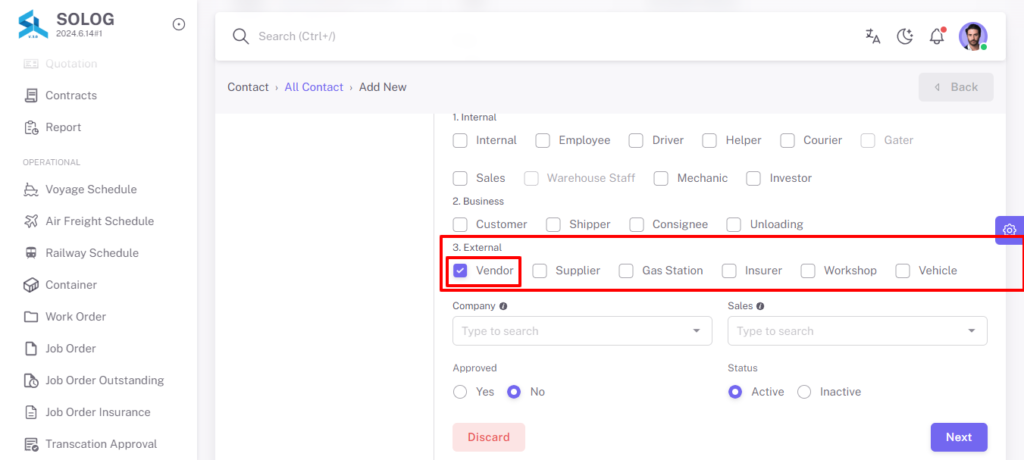The width and height of the screenshot is (1024, 460).
Task: Open the user profile avatar
Action: click(x=972, y=37)
